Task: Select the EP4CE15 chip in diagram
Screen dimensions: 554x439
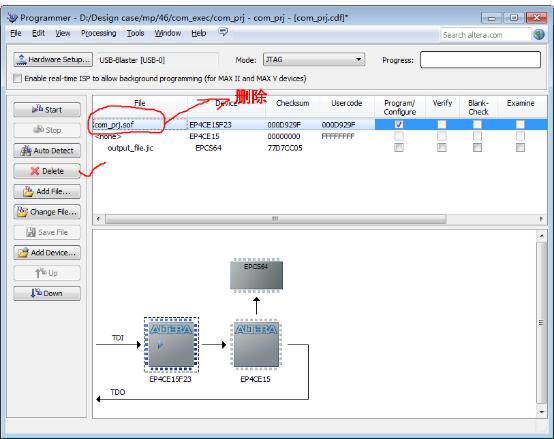Action: coord(256,345)
